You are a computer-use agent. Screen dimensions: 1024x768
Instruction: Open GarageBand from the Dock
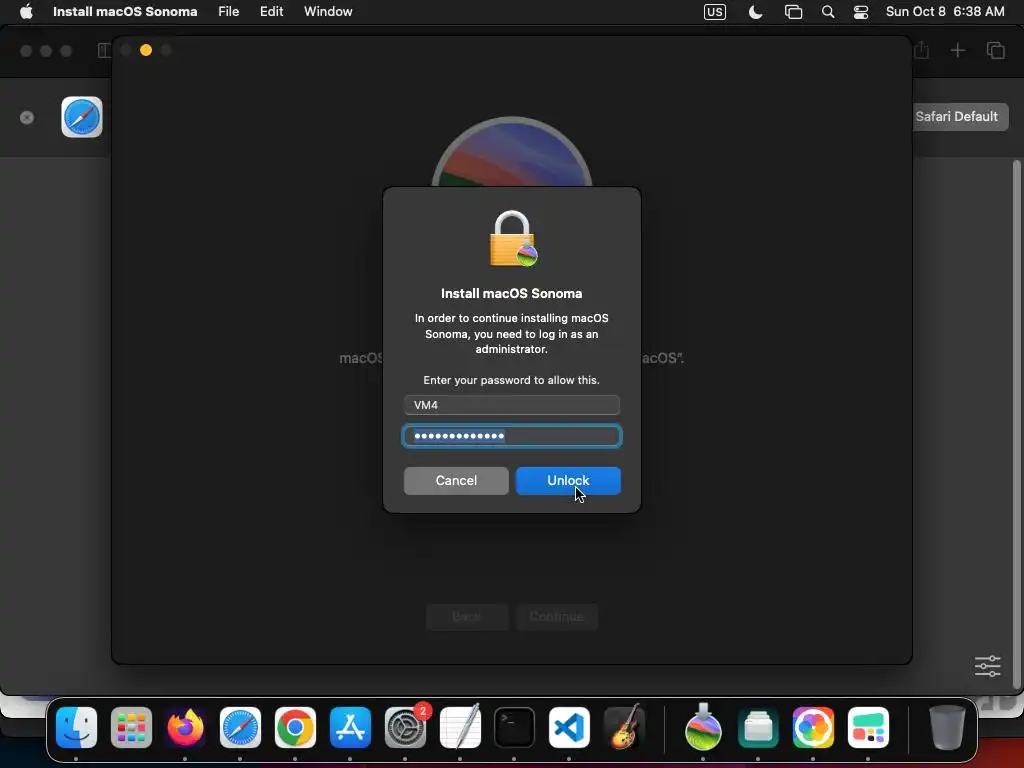click(624, 728)
